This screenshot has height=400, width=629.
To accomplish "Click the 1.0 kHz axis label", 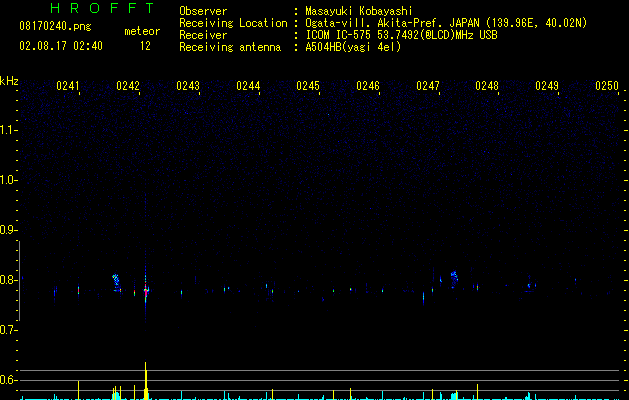I will (x=8, y=180).
